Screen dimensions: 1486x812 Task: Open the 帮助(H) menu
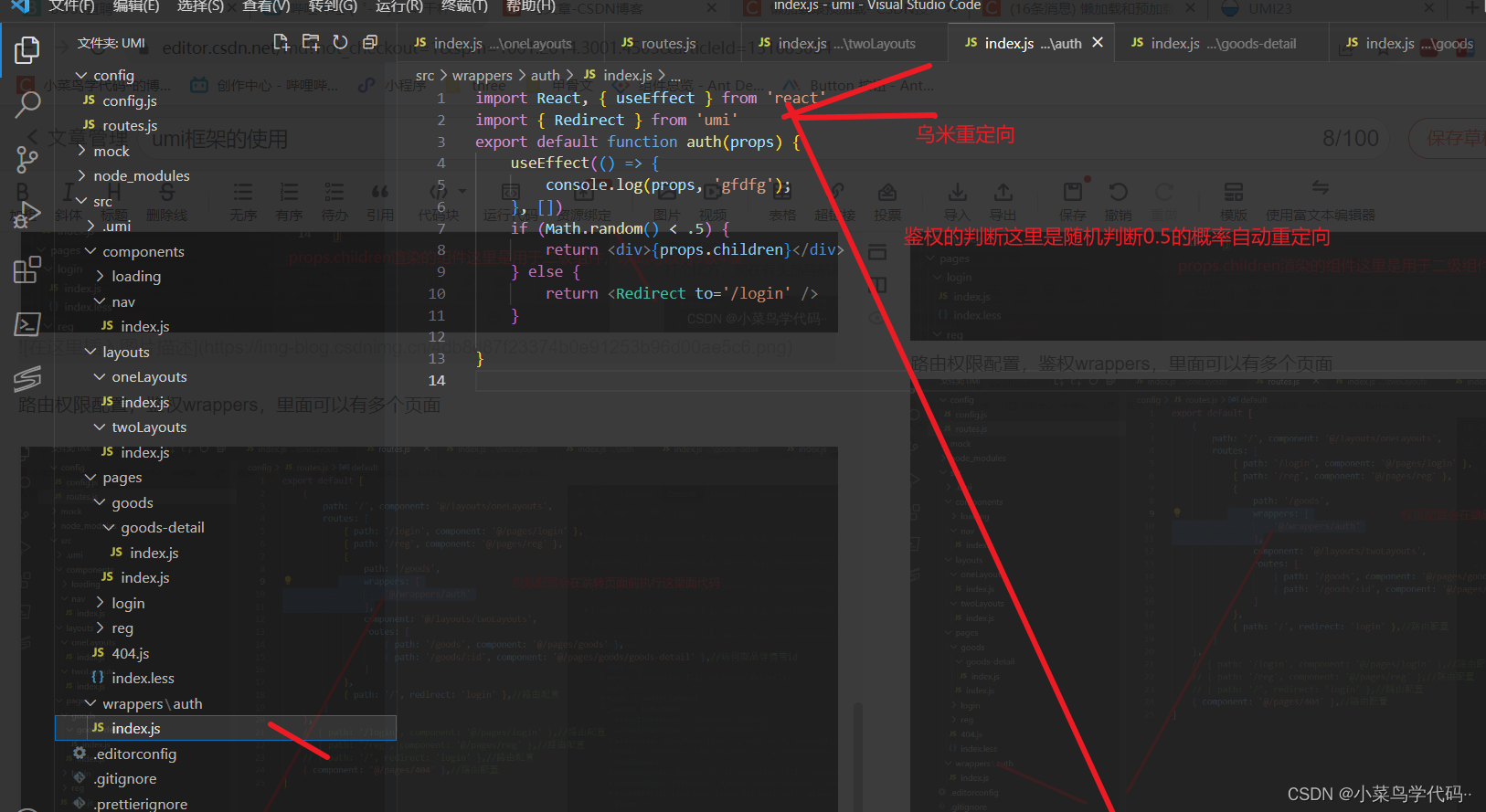click(530, 6)
